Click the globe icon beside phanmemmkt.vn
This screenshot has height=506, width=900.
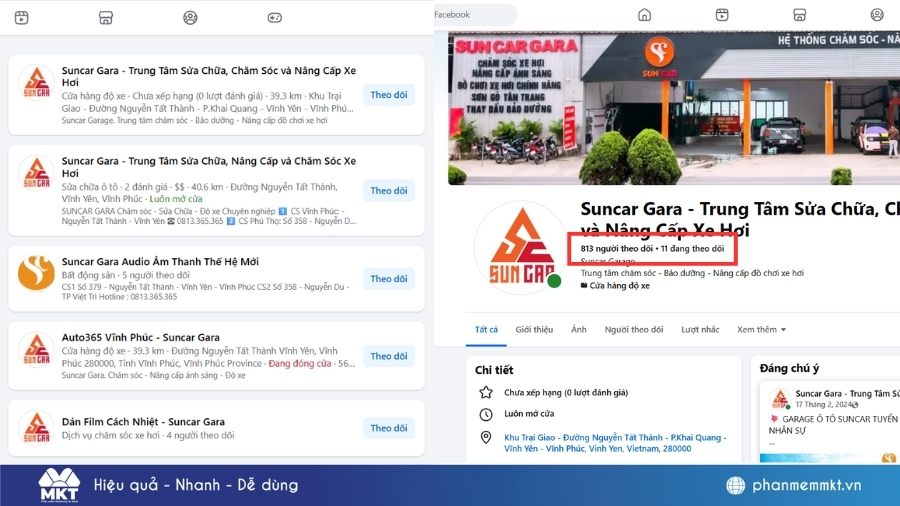coord(735,485)
